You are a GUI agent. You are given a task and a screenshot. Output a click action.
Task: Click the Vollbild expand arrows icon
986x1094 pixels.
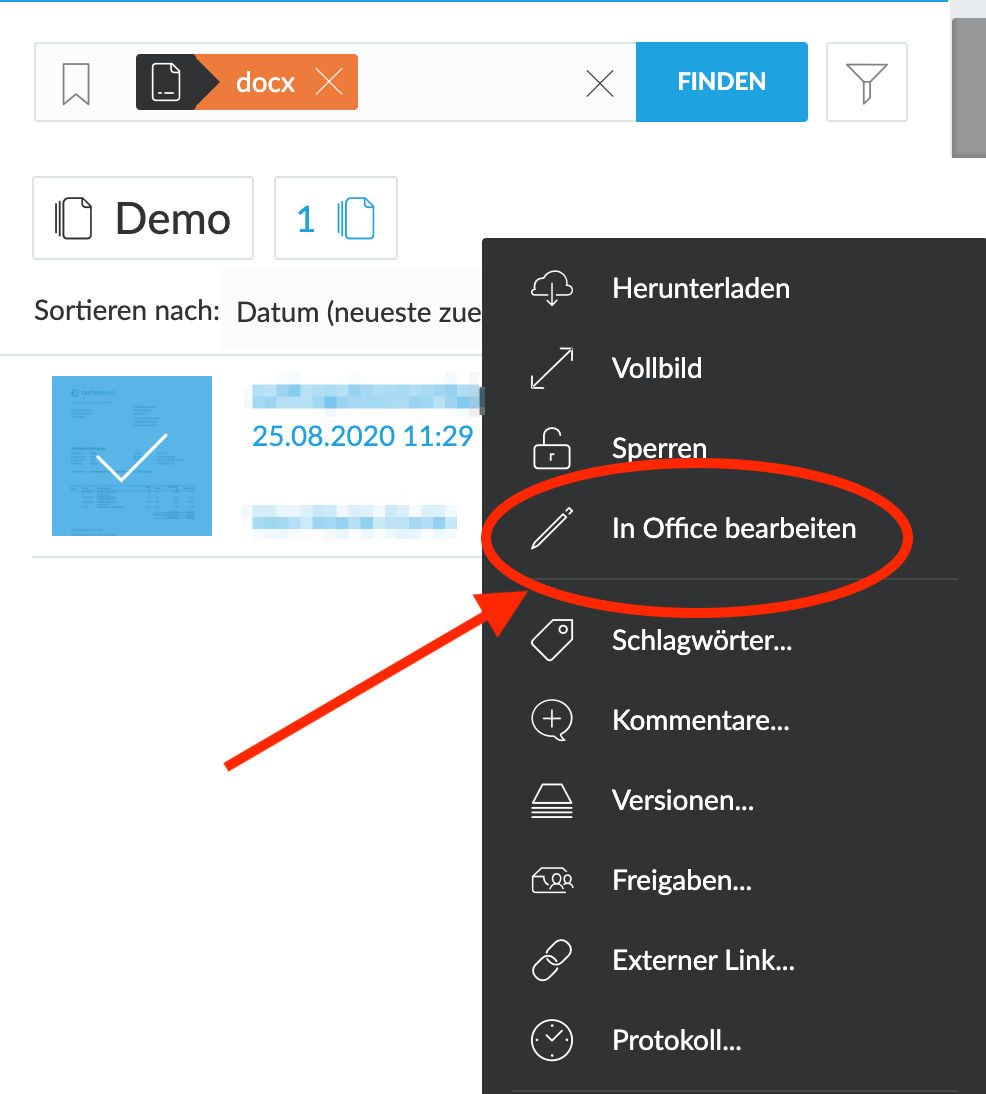click(552, 368)
